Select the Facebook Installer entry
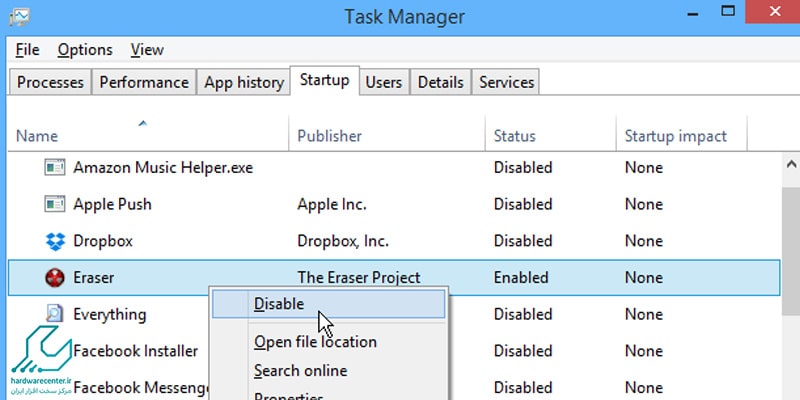This screenshot has height=400, width=800. 136,351
